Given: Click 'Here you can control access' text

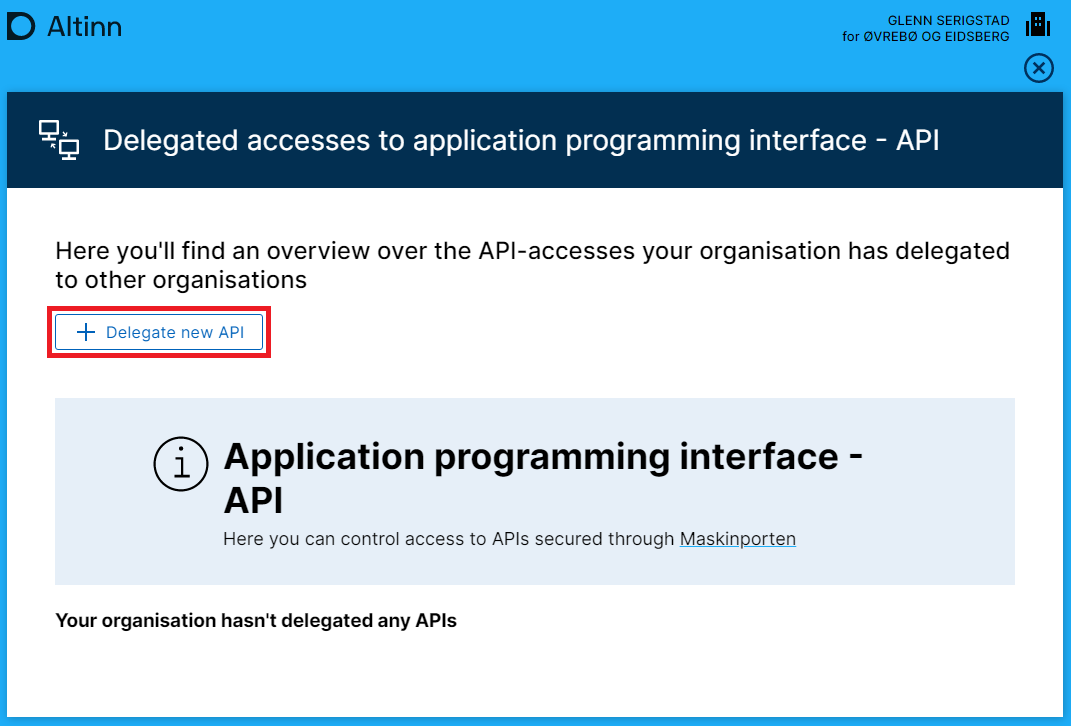Looking at the screenshot, I should (448, 539).
